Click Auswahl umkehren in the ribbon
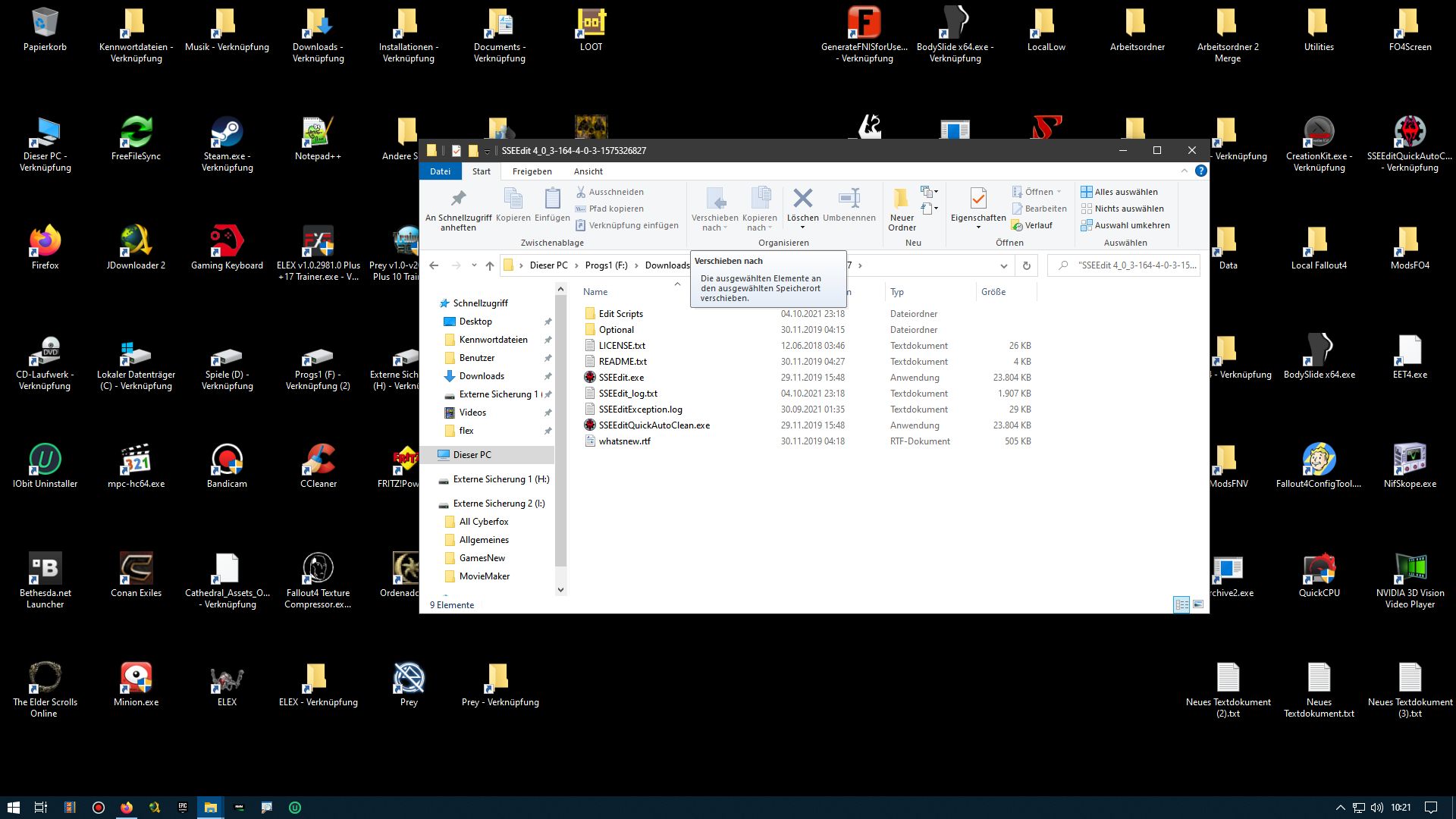 point(1125,225)
